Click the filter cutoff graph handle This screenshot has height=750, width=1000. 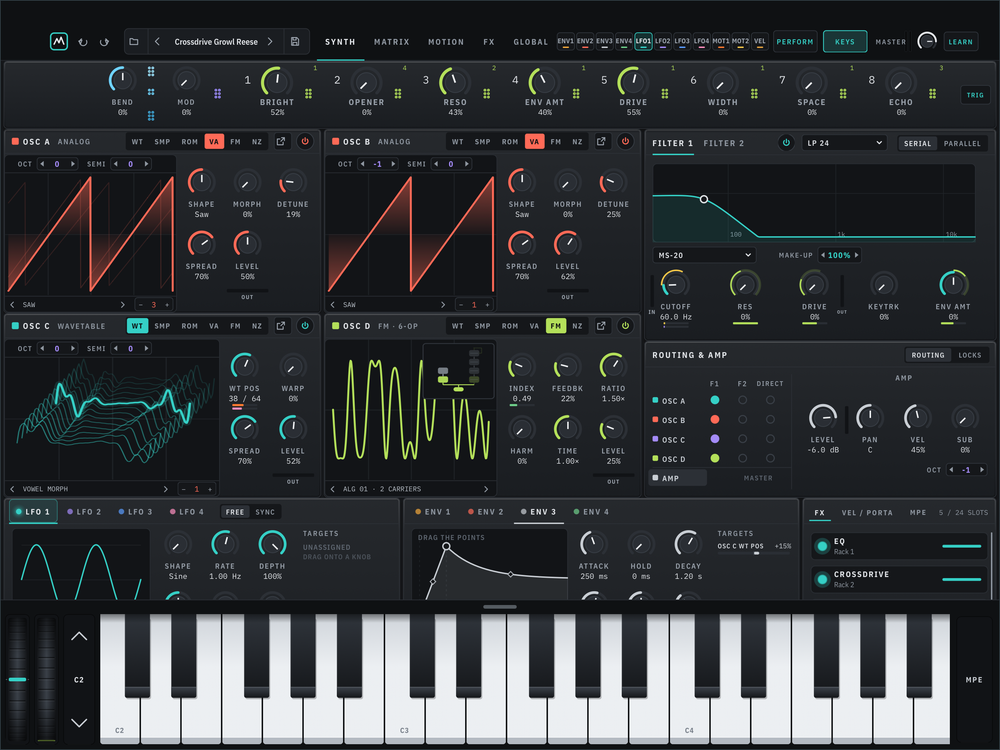703,200
